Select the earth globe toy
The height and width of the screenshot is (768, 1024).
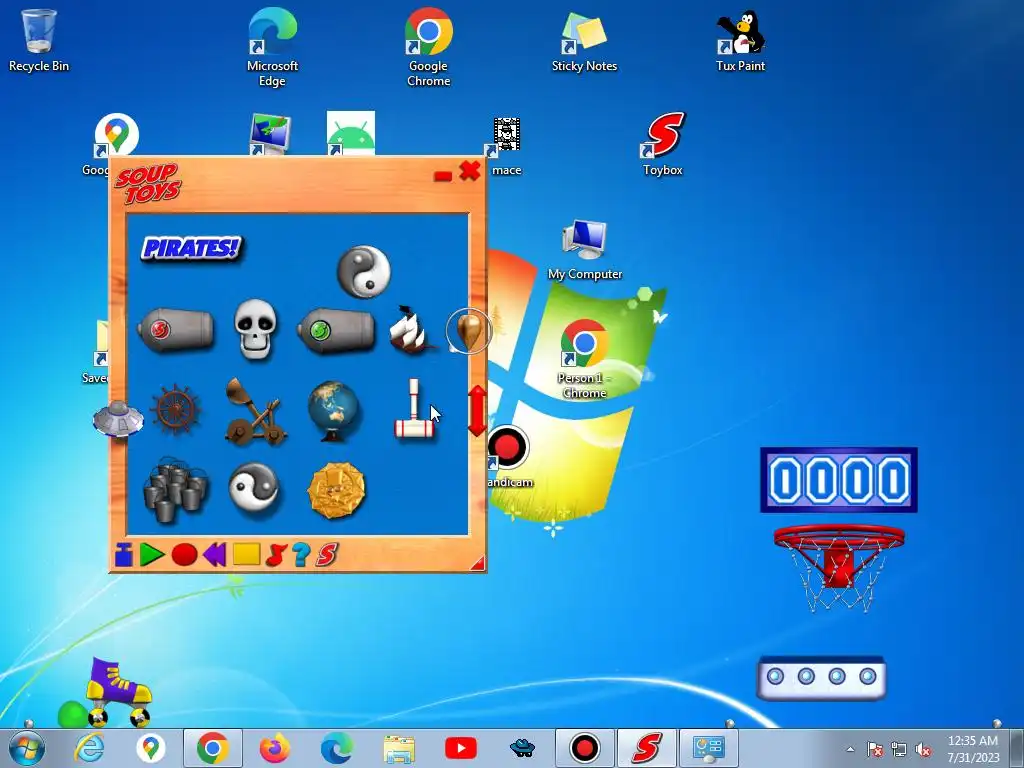334,411
